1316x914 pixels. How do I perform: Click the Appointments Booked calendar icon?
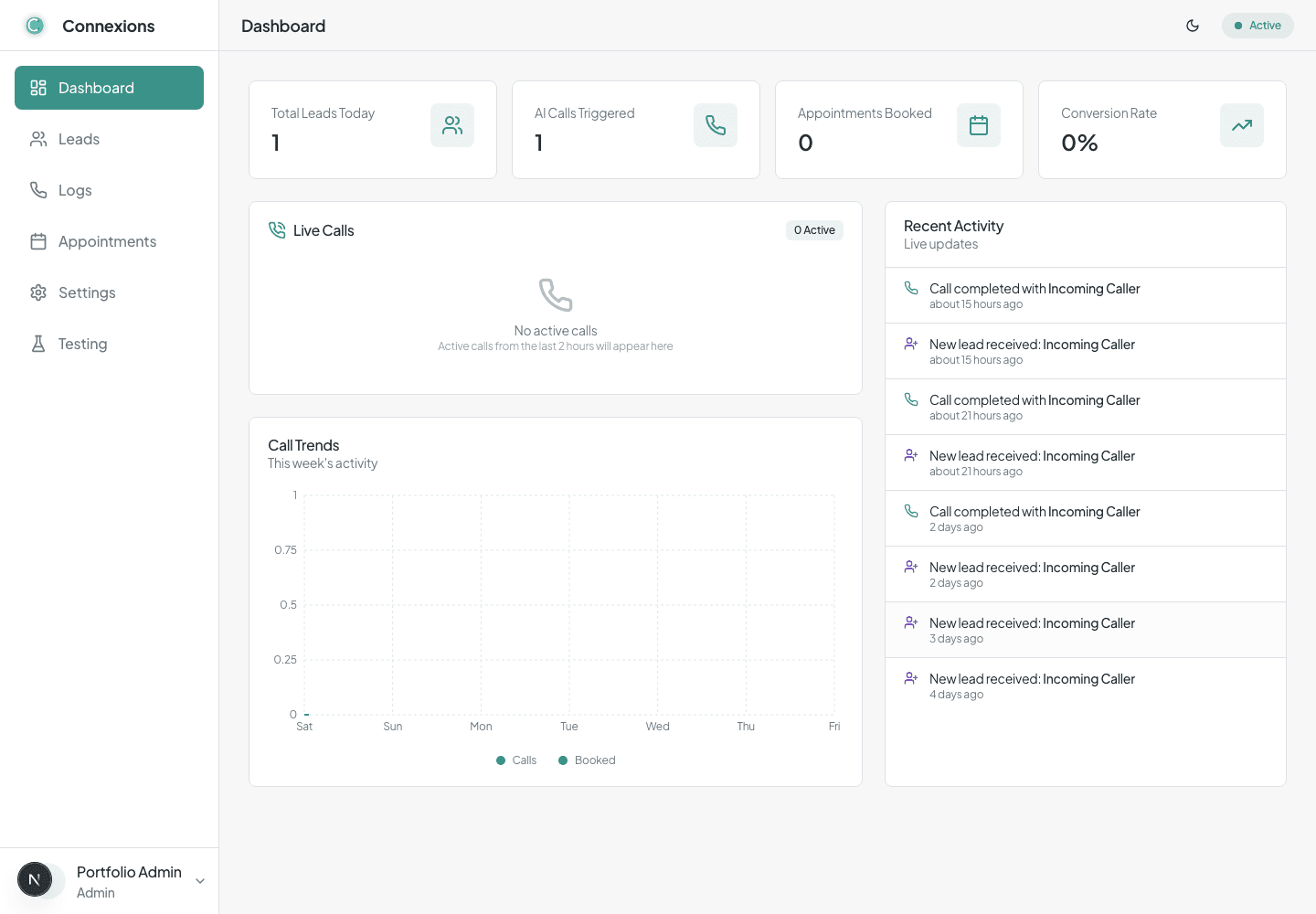click(979, 125)
